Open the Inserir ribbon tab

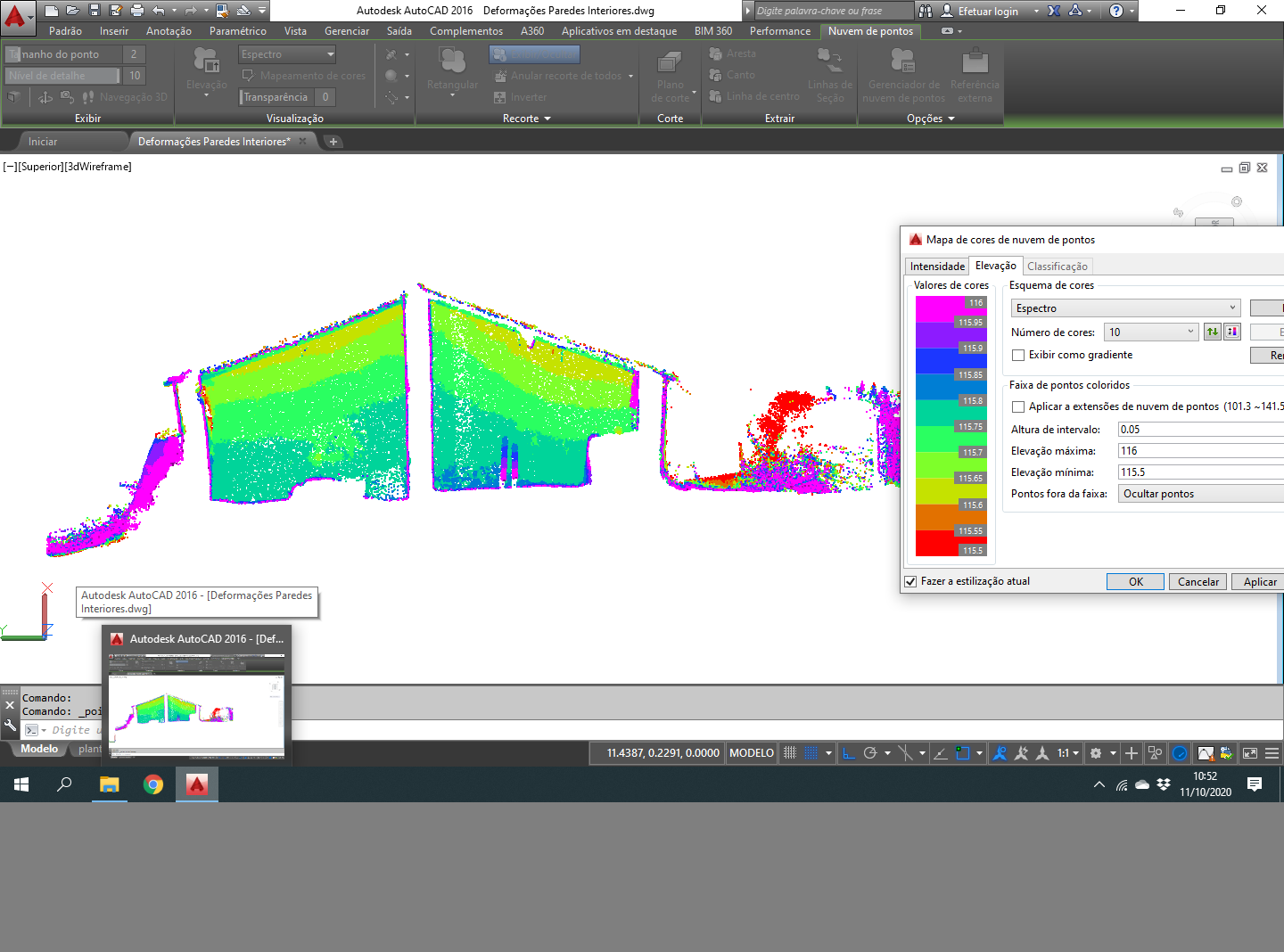pos(114,31)
